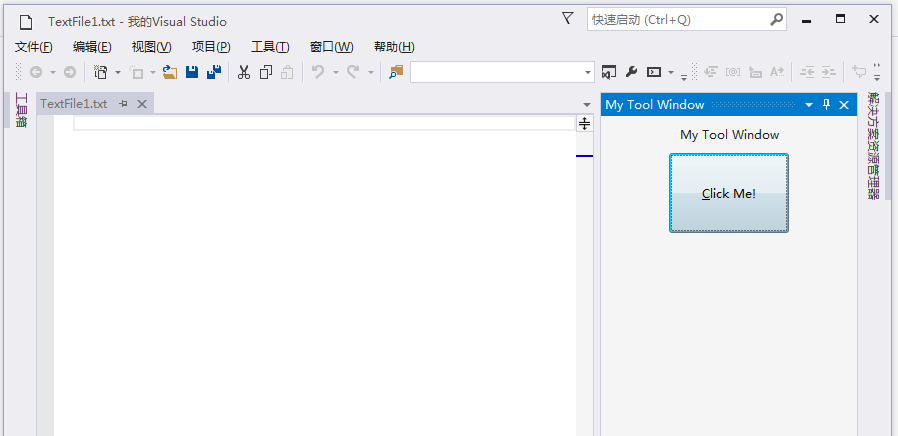Close My Tool Window panel
This screenshot has width=898, height=436.
click(x=844, y=104)
